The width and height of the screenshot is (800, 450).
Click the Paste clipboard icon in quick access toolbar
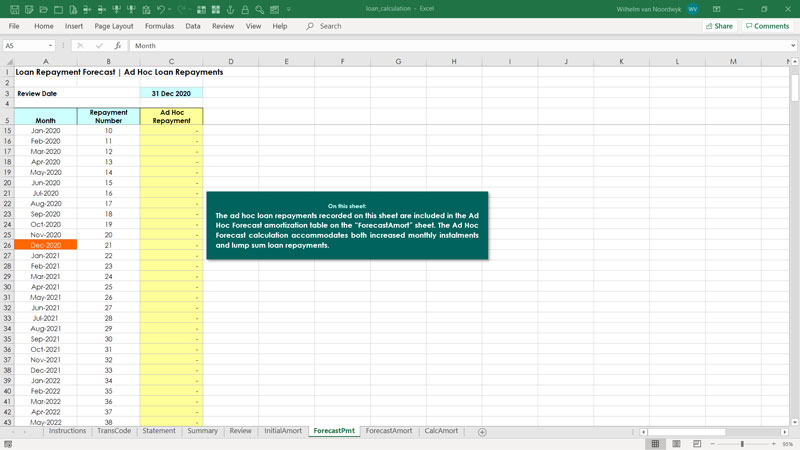point(146,9)
